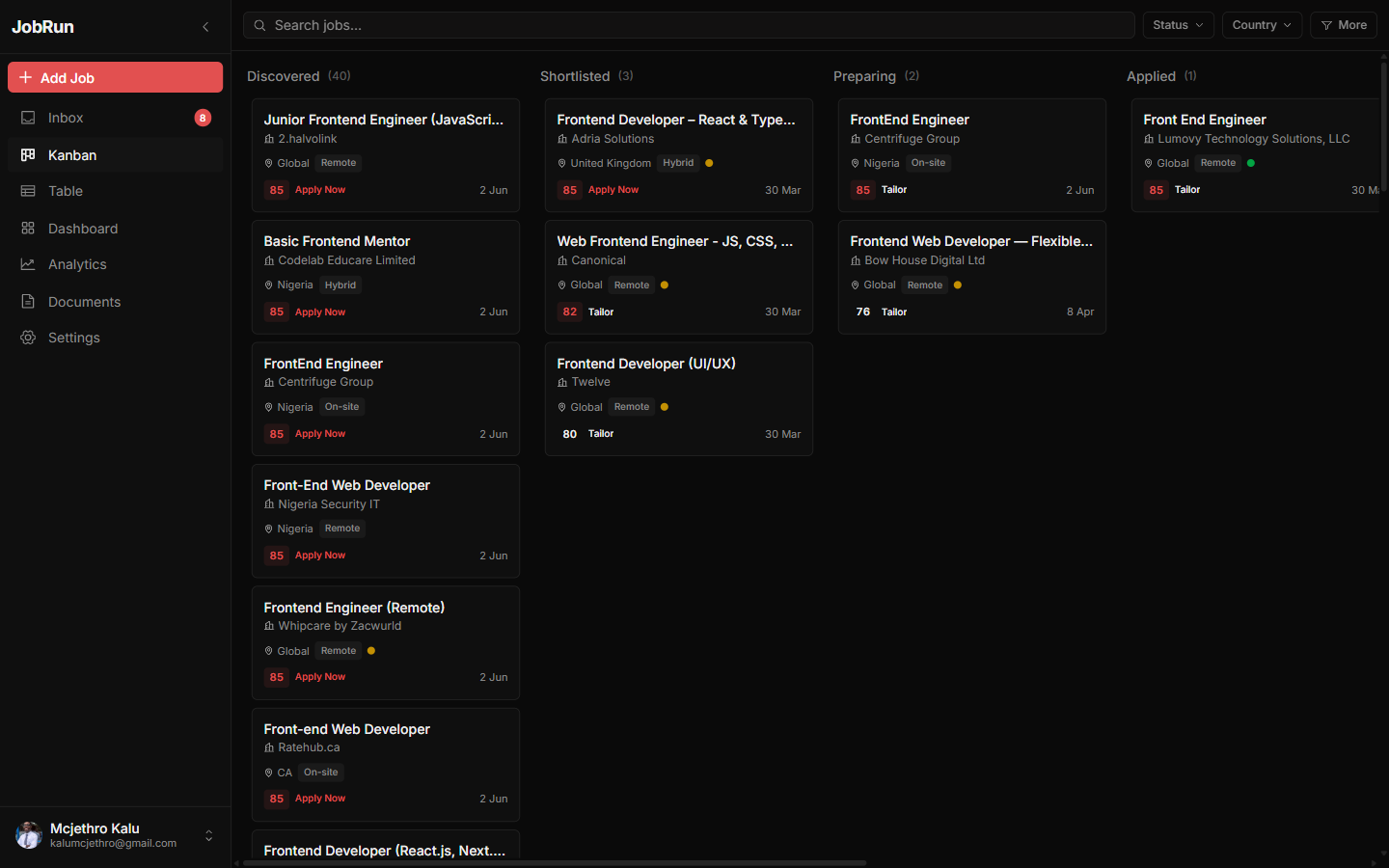Click the inbox notification badge showing 8
The image size is (1389, 868).
click(203, 118)
